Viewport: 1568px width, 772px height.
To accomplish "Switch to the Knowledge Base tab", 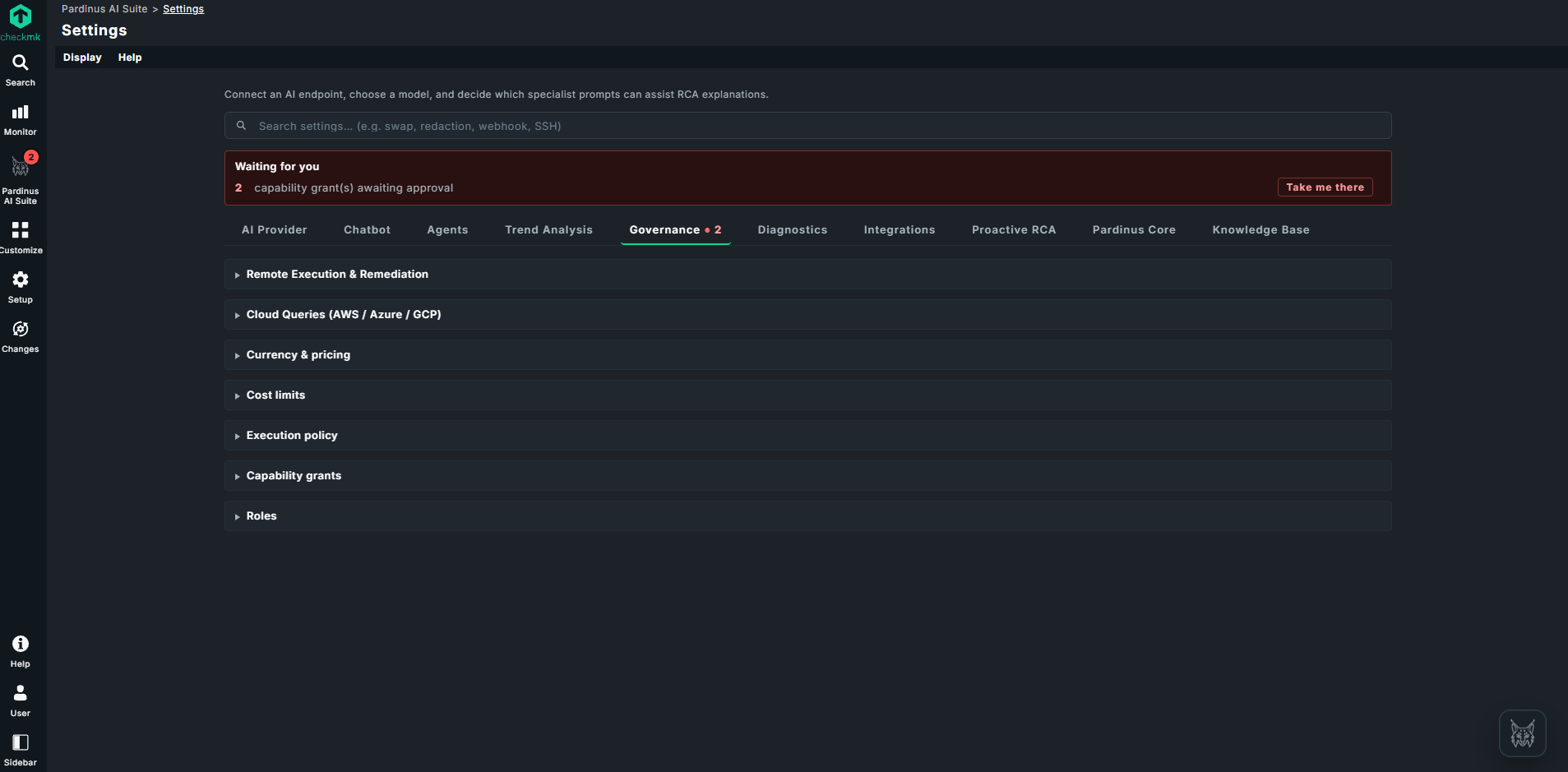I will click(x=1260, y=230).
